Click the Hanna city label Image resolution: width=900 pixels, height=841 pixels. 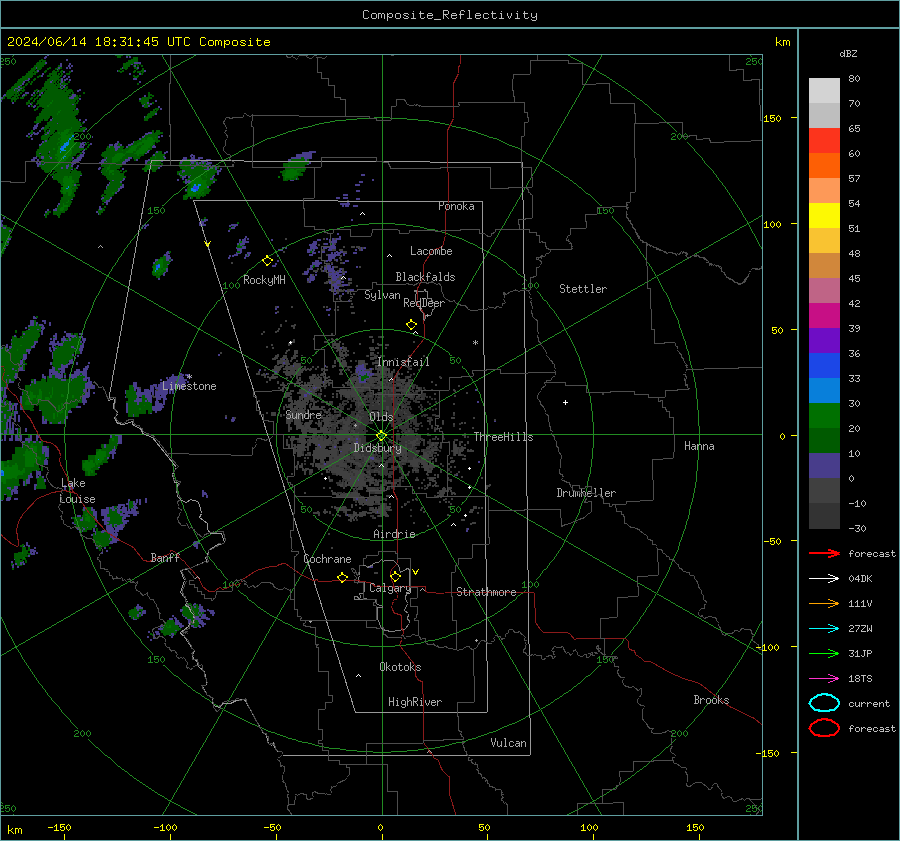[x=699, y=446]
